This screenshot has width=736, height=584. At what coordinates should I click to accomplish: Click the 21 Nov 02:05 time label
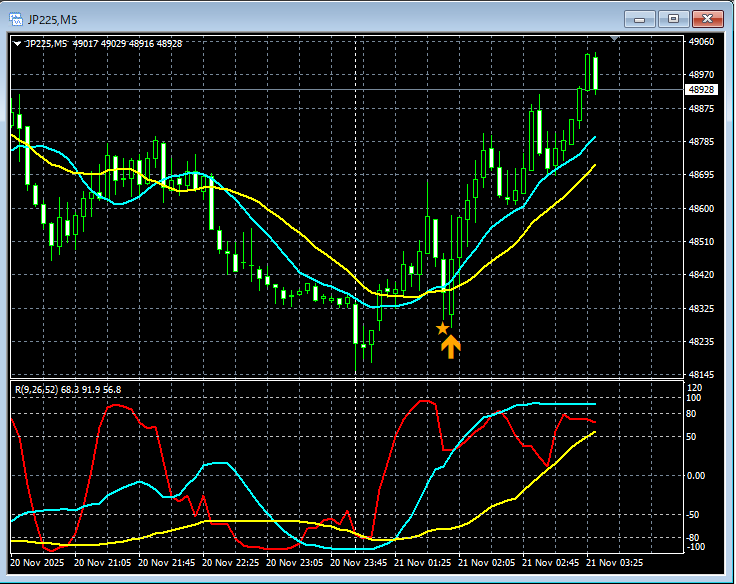[x=486, y=562]
